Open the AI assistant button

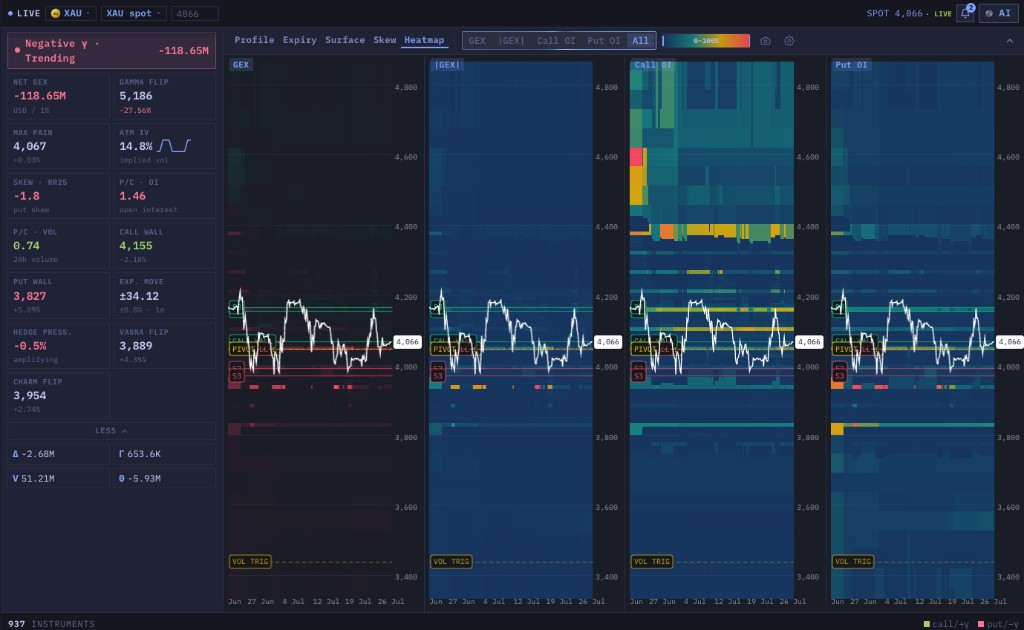click(999, 13)
